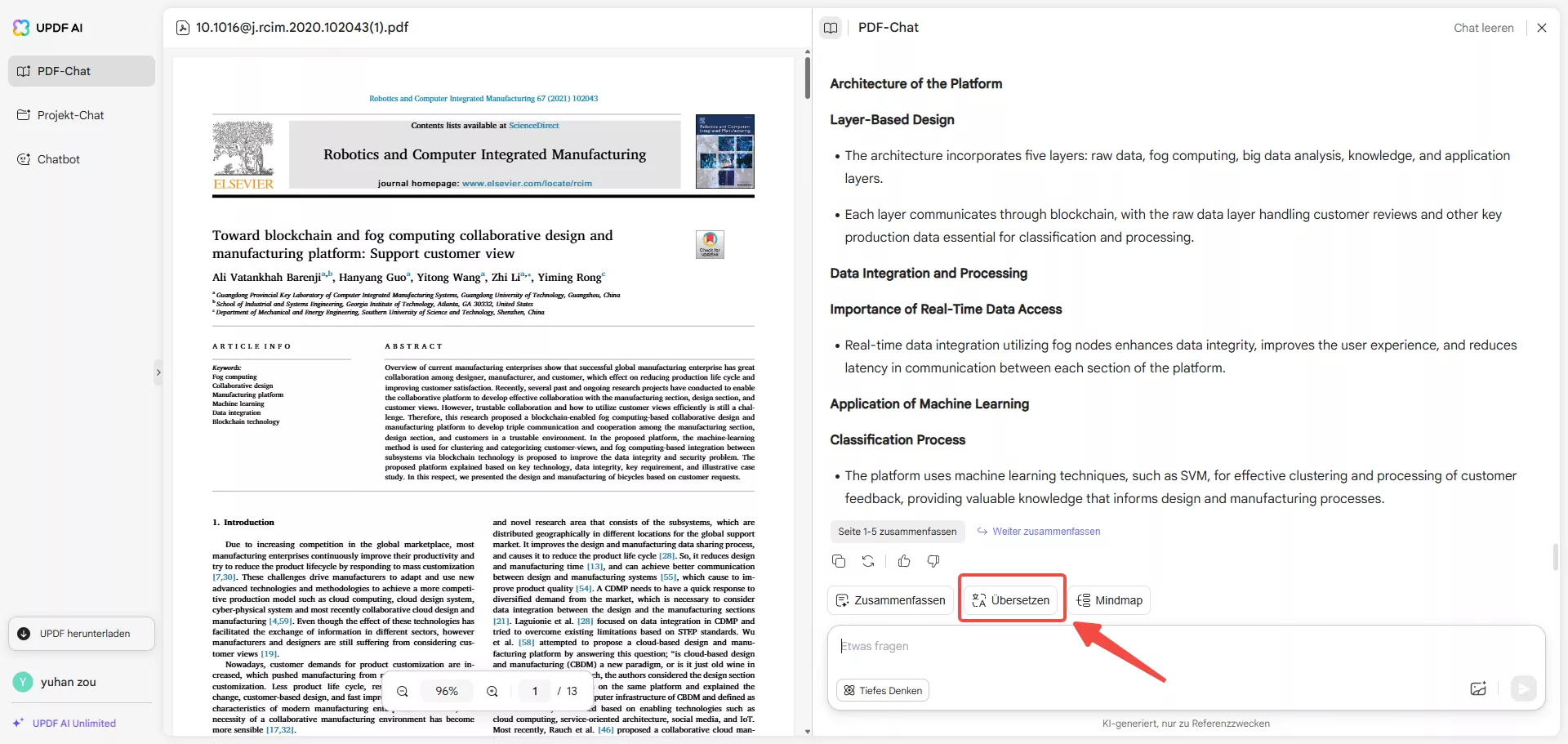Click the sparkle icon beside UPDF AI Unlimited
The image size is (1568, 744).
(x=18, y=724)
